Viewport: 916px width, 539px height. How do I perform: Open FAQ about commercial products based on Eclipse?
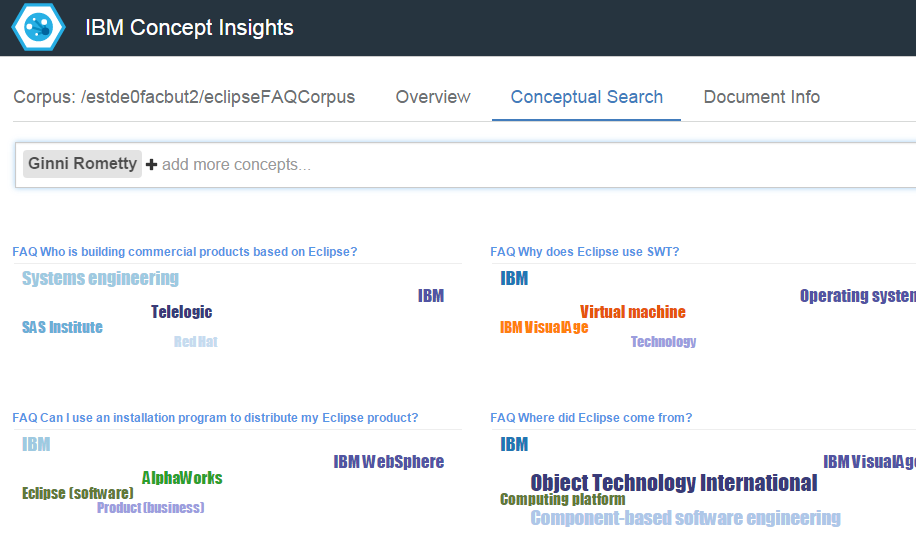[x=185, y=252]
